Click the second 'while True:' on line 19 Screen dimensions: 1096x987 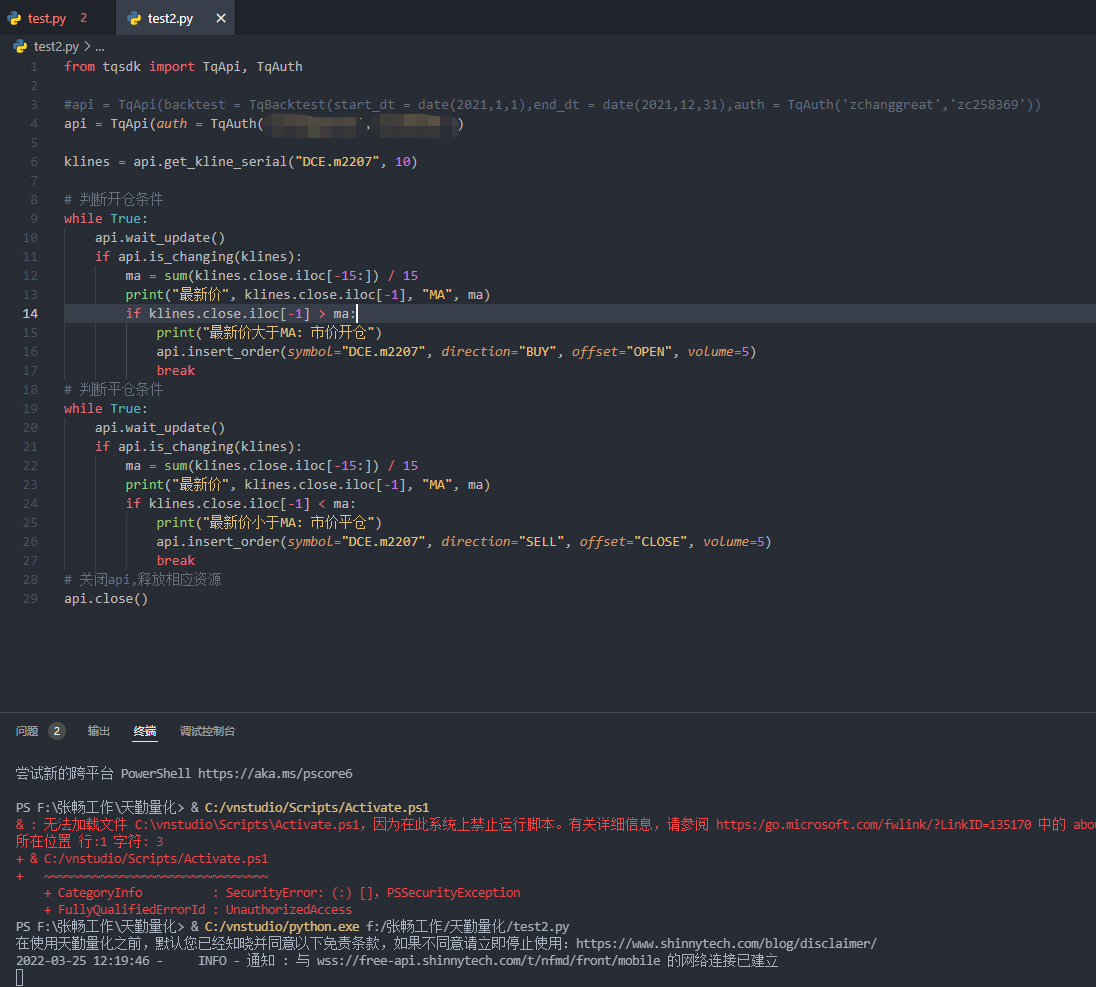click(x=106, y=409)
